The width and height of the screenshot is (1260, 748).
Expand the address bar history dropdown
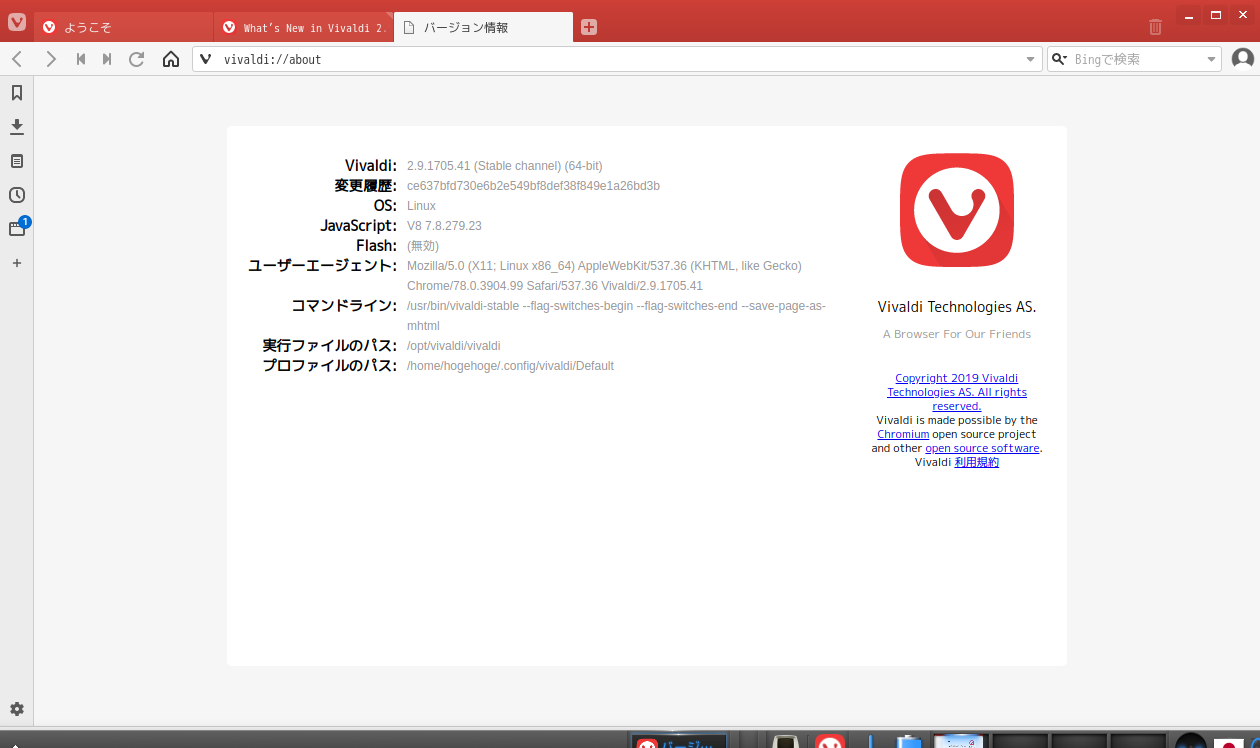tap(1031, 60)
